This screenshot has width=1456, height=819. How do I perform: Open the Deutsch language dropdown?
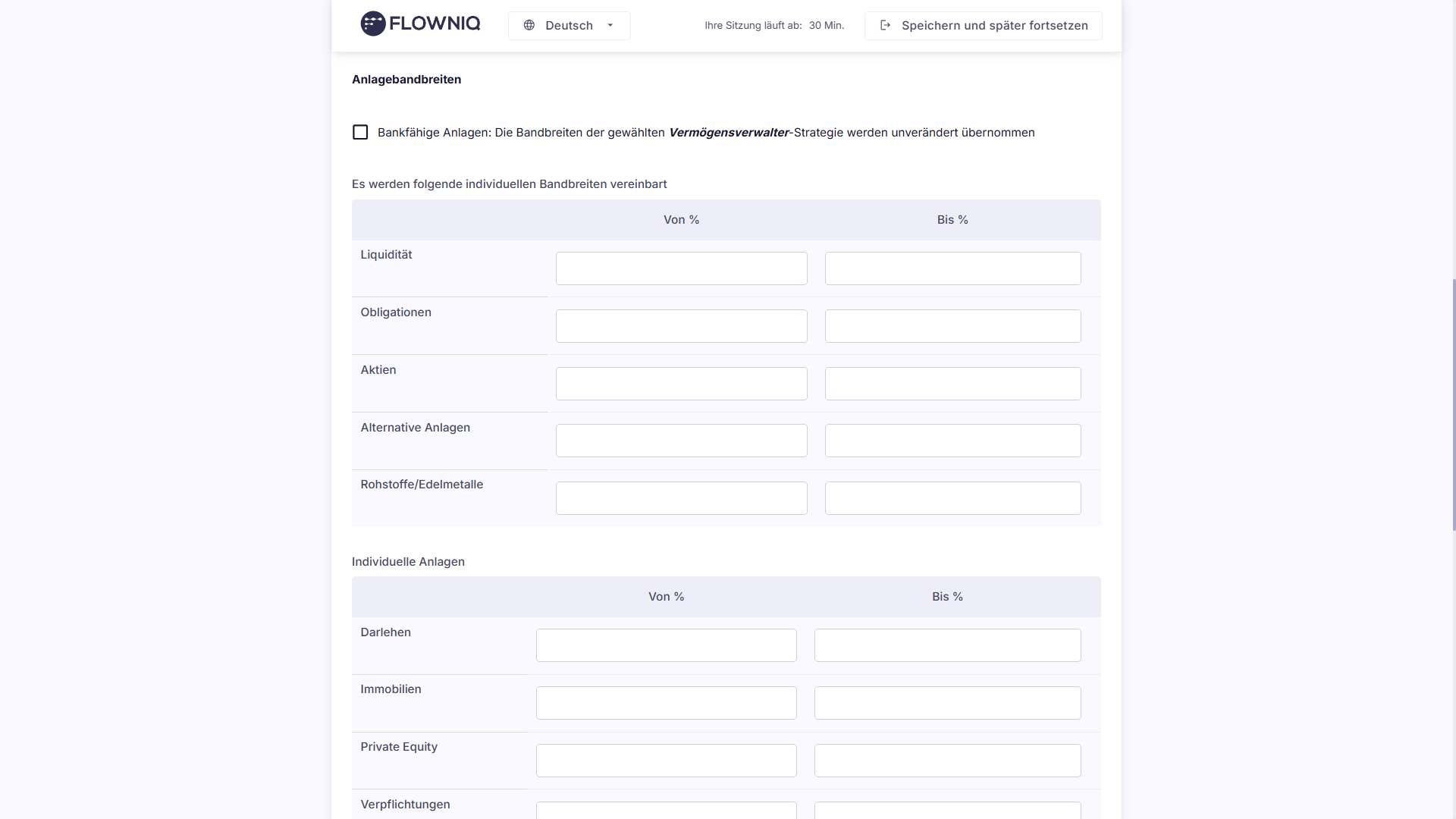tap(569, 26)
